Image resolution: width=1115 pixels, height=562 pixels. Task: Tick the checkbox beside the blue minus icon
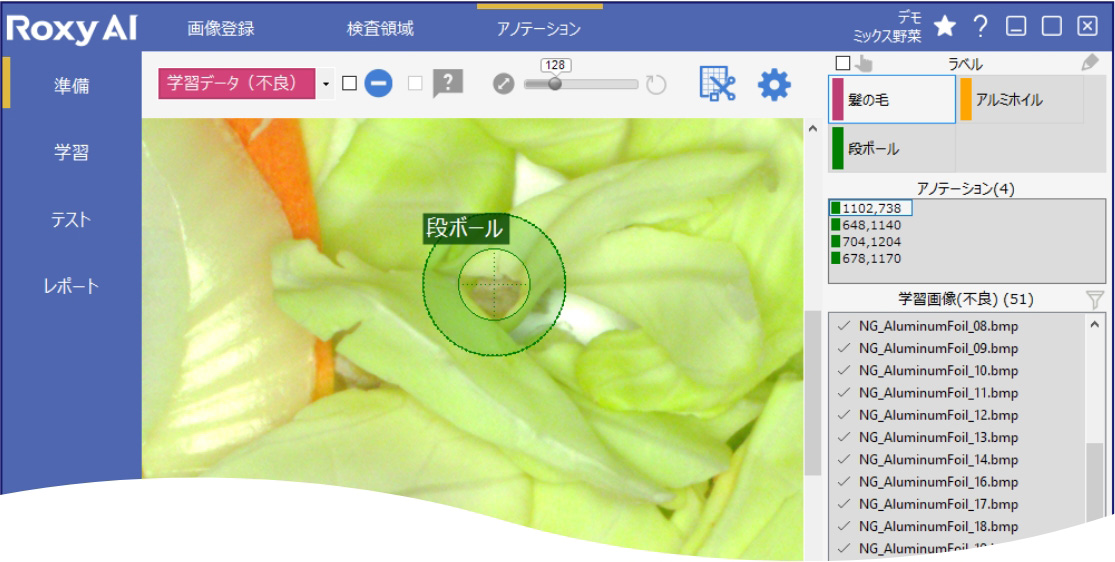tap(349, 84)
